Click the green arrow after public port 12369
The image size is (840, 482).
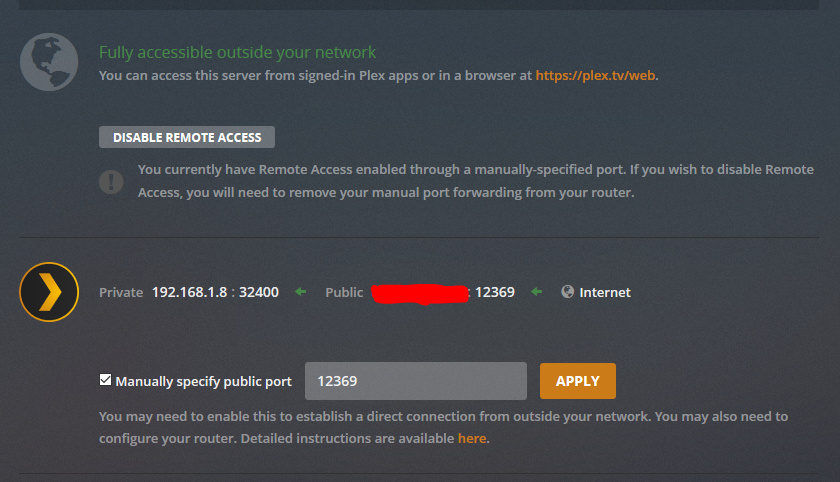point(537,292)
